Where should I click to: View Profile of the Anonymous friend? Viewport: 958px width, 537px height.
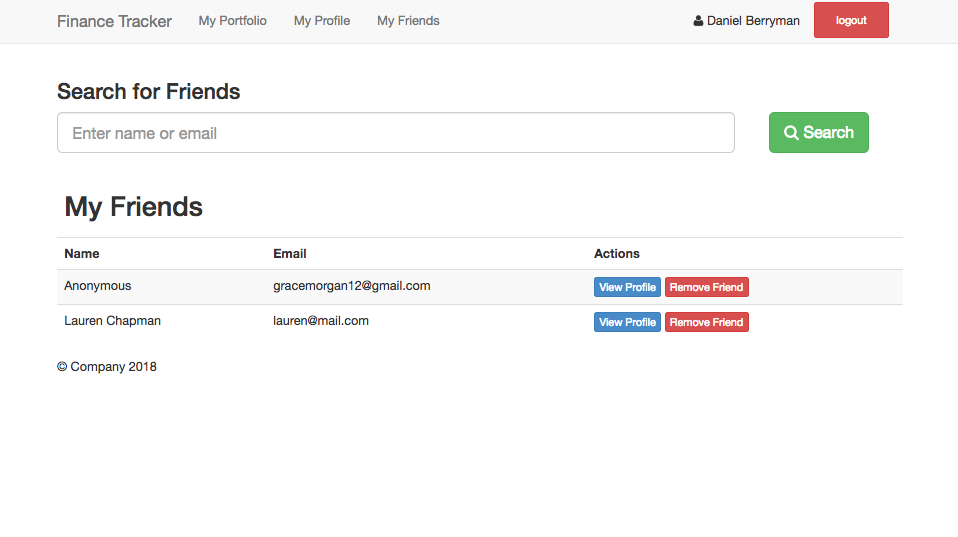pos(627,287)
